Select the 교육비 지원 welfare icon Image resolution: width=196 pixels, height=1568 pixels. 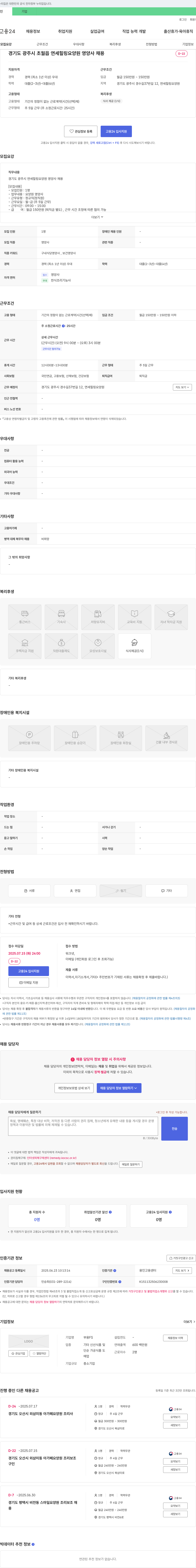[x=134, y=617]
